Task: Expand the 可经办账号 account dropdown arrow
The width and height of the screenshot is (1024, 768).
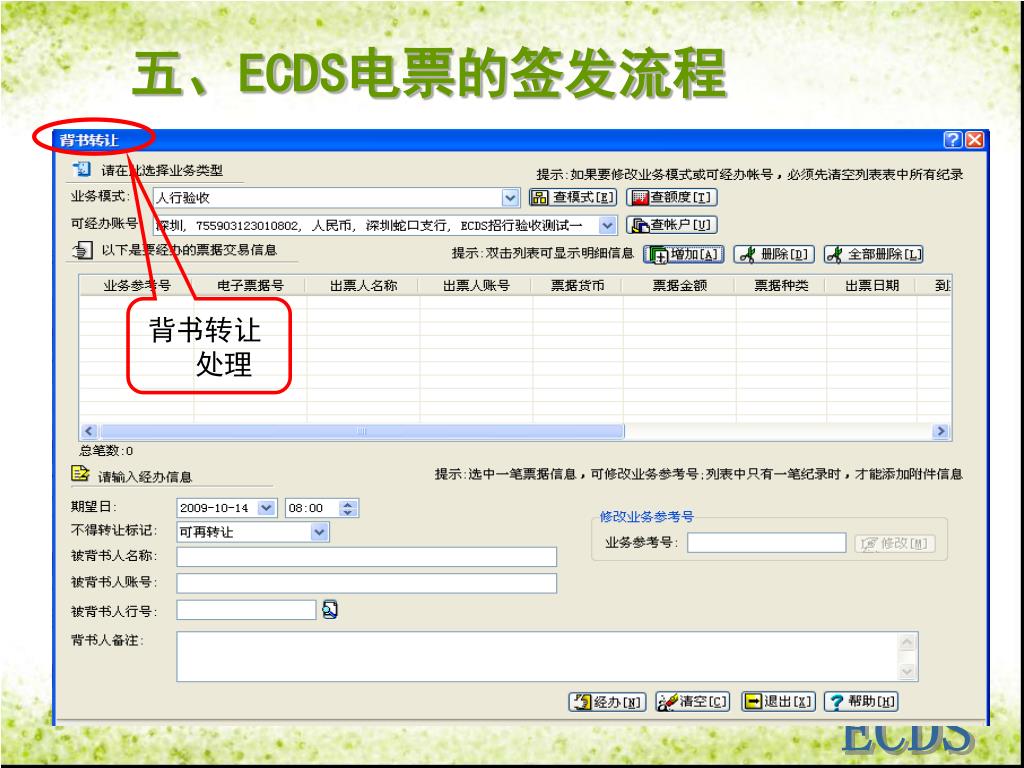Action: pyautogui.click(x=607, y=225)
